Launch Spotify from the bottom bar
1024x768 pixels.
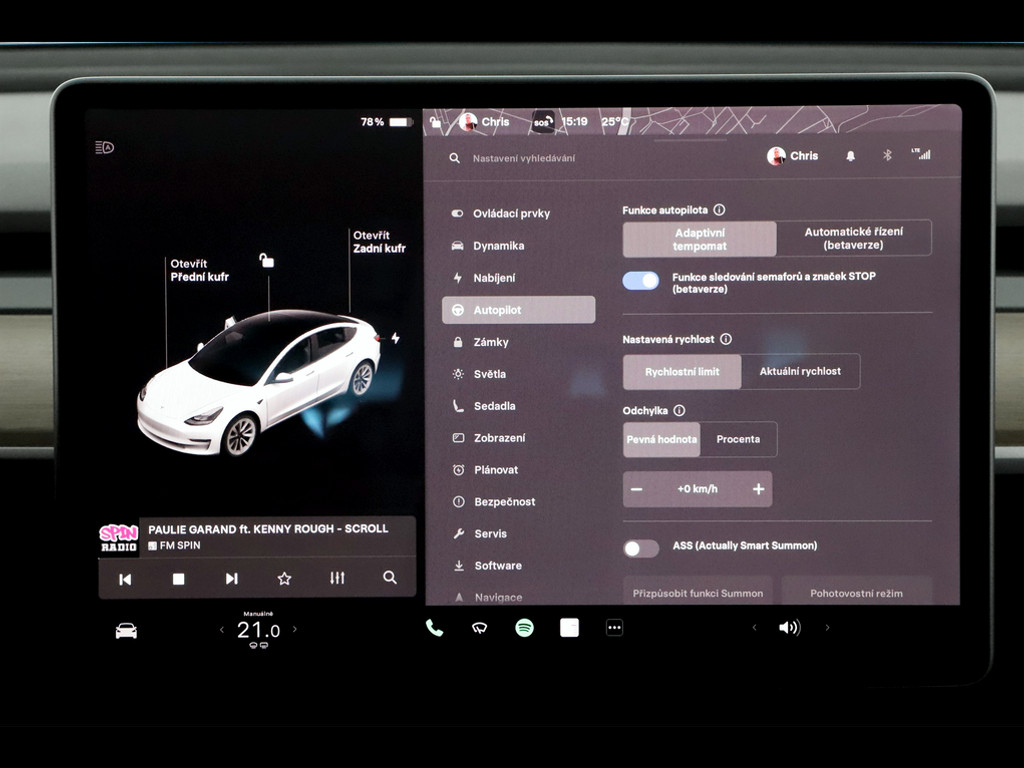524,628
